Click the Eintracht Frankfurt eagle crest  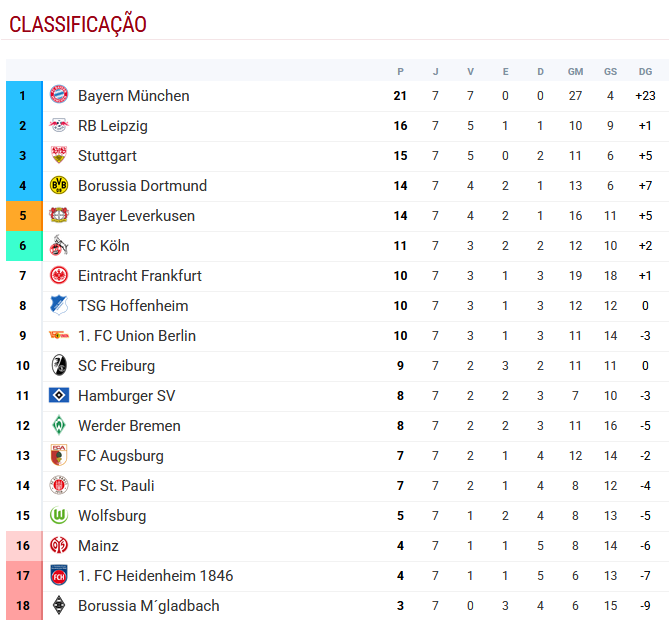[x=59, y=276]
